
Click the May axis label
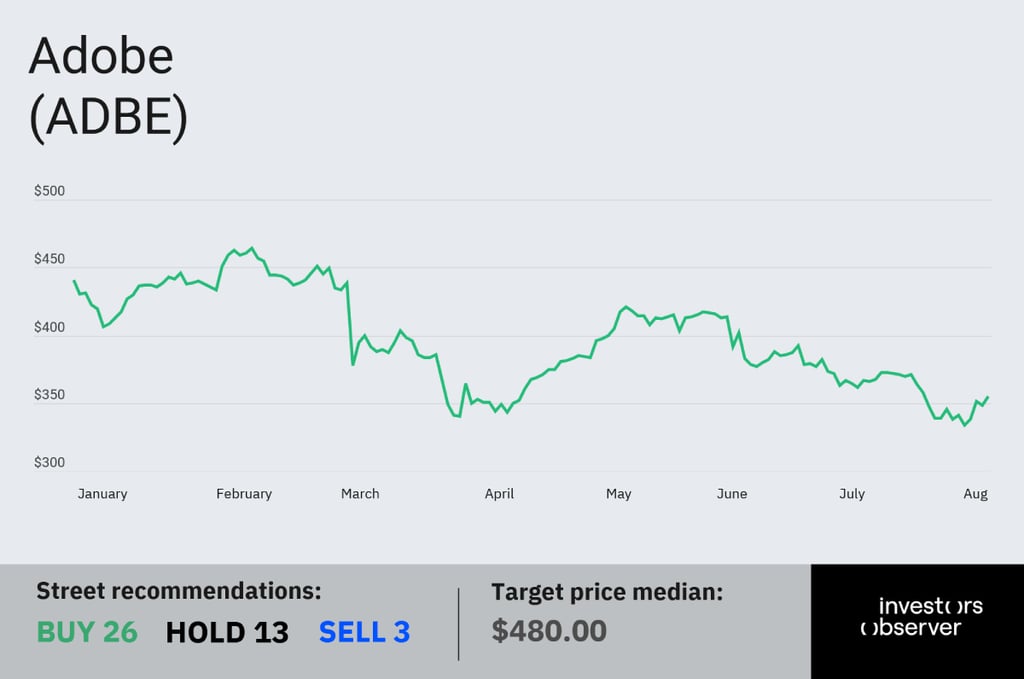(x=618, y=494)
